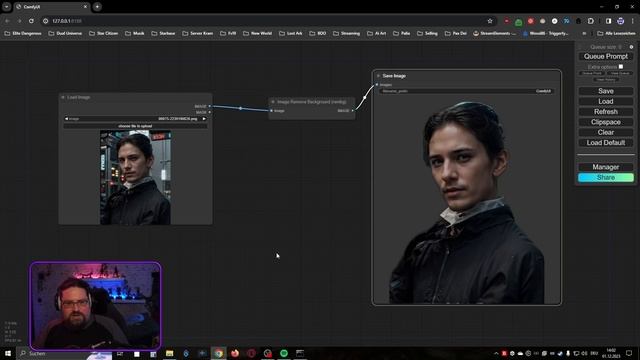The width and height of the screenshot is (640, 360).
Task: Click the Queue Prompt button
Action: [x=606, y=56]
